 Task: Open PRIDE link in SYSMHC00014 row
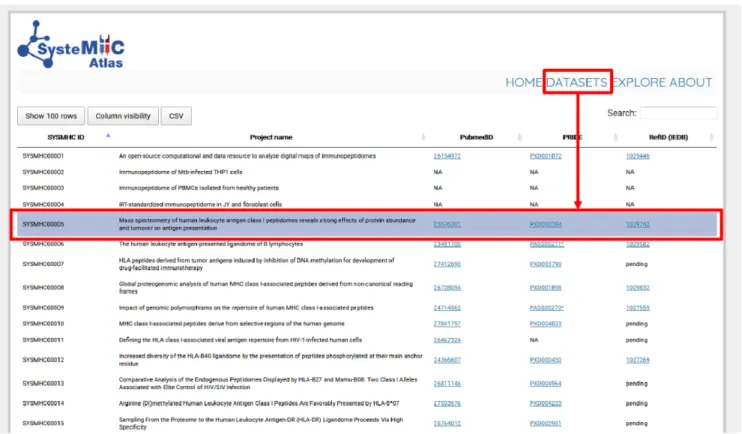tap(545, 404)
